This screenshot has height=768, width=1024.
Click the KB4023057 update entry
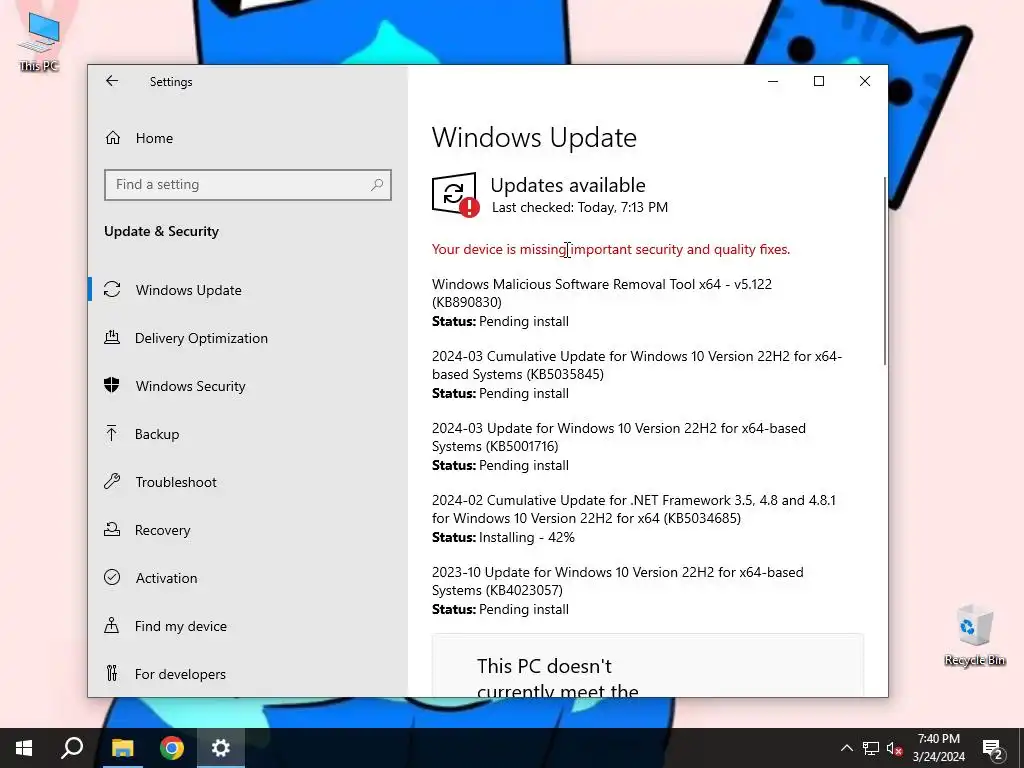click(x=618, y=590)
